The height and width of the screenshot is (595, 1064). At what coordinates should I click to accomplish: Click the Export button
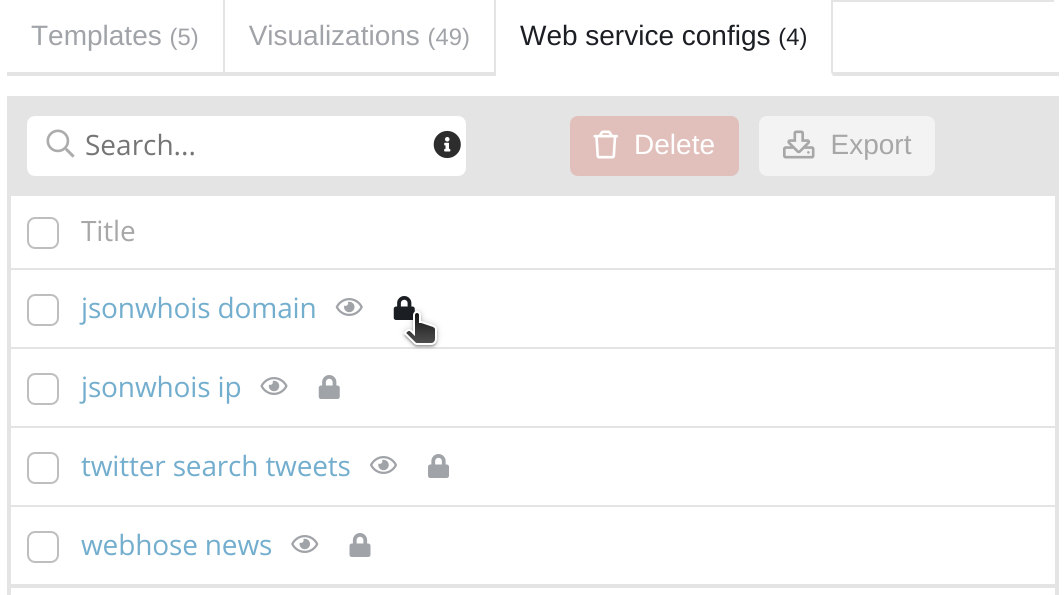[x=847, y=146]
